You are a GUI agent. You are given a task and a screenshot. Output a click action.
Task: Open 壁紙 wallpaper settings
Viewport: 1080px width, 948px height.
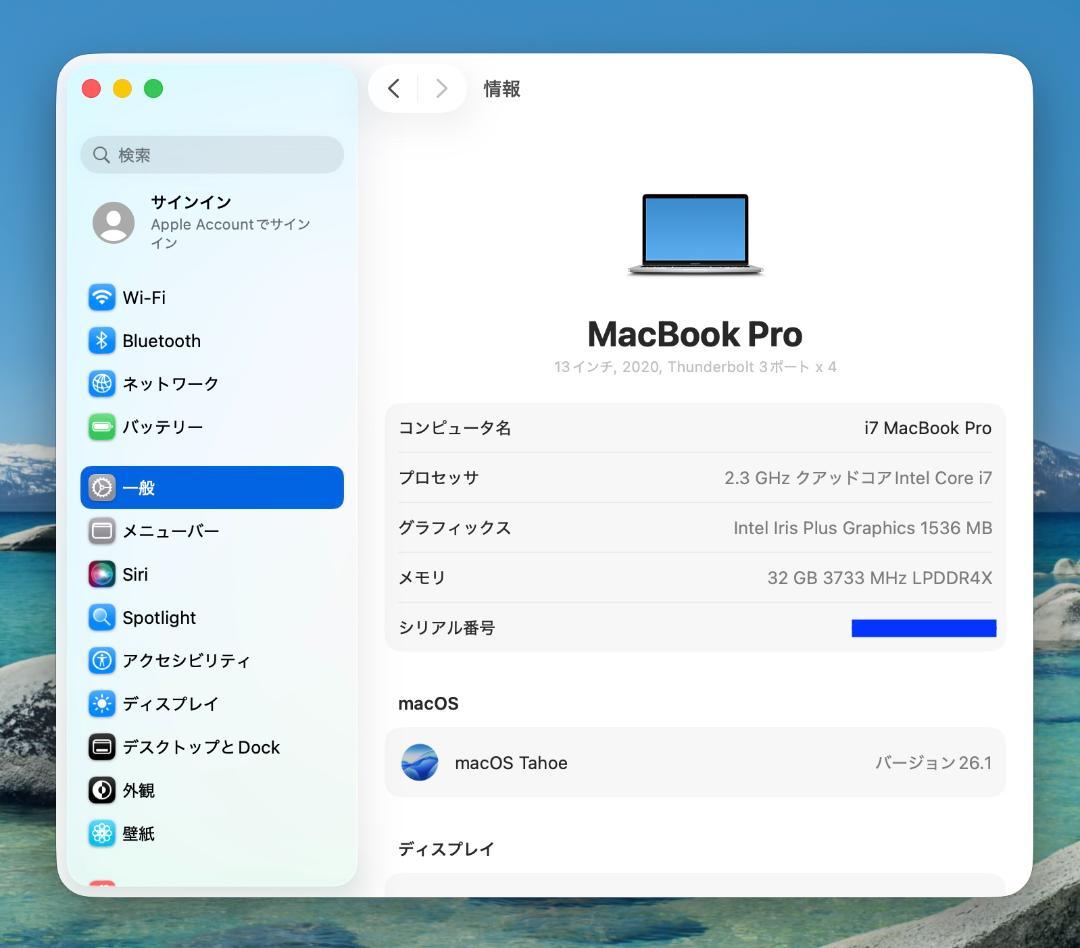click(138, 833)
